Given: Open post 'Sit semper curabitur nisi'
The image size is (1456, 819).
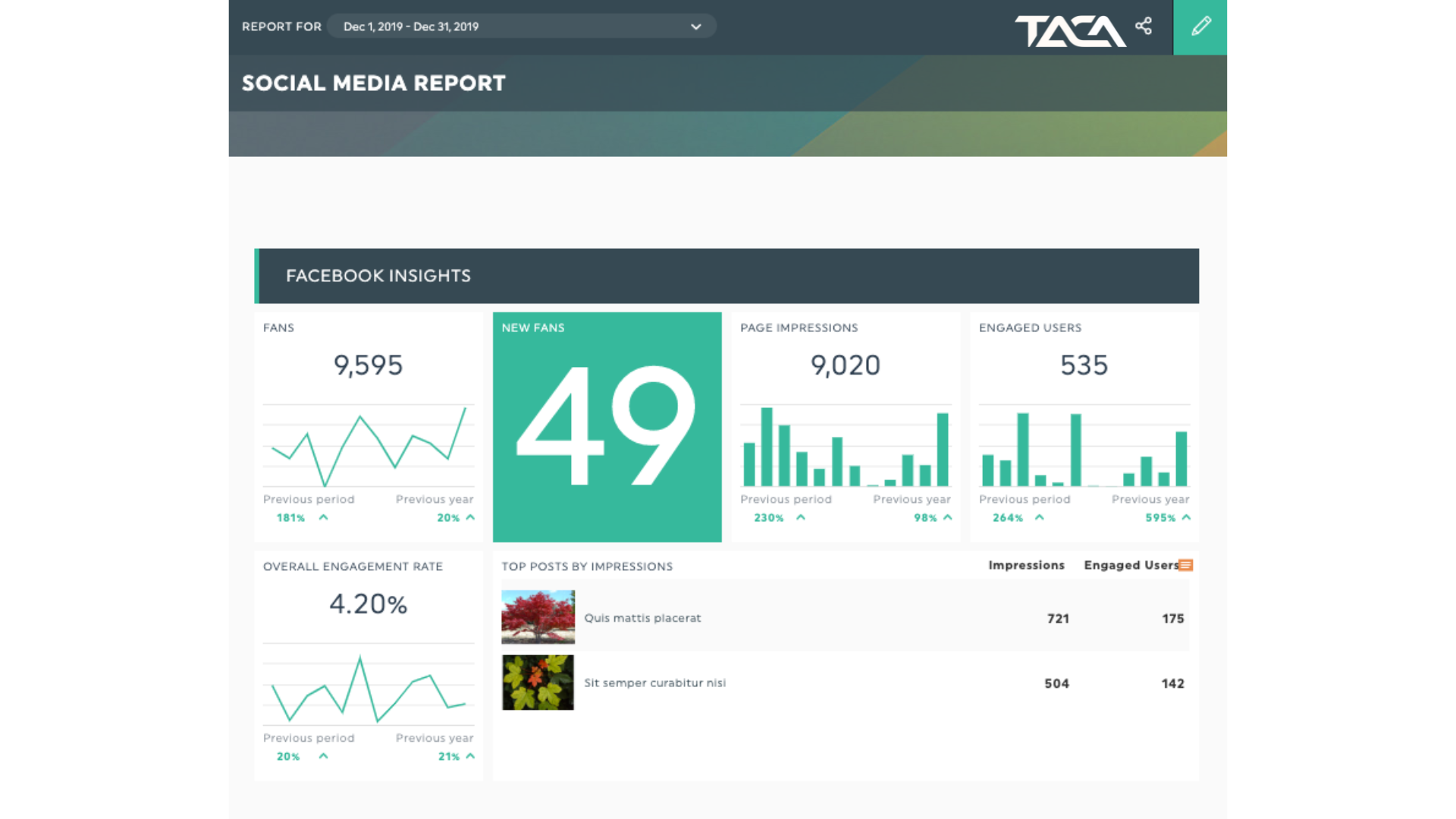Looking at the screenshot, I should (655, 683).
